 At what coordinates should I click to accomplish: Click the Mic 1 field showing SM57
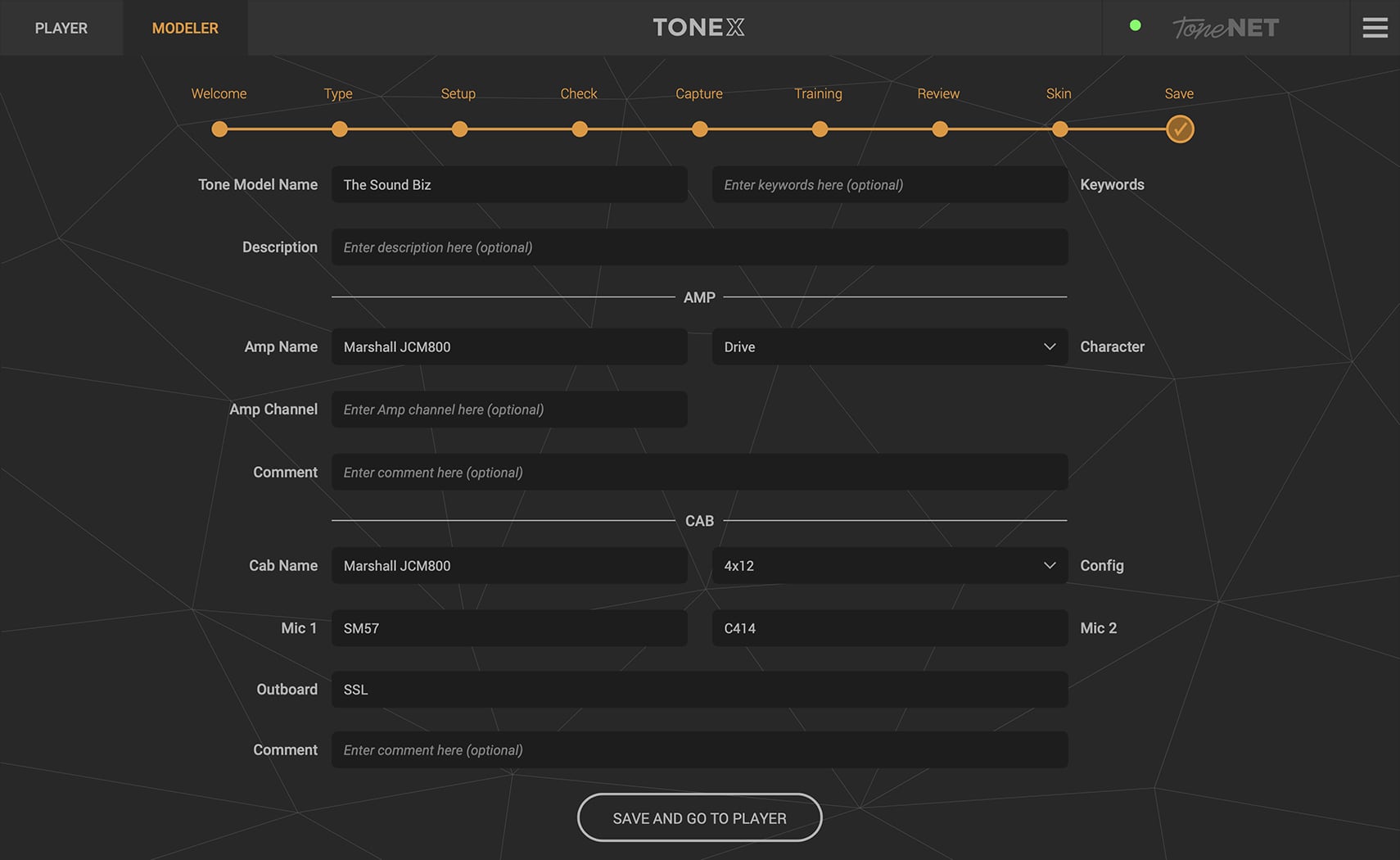coord(509,628)
